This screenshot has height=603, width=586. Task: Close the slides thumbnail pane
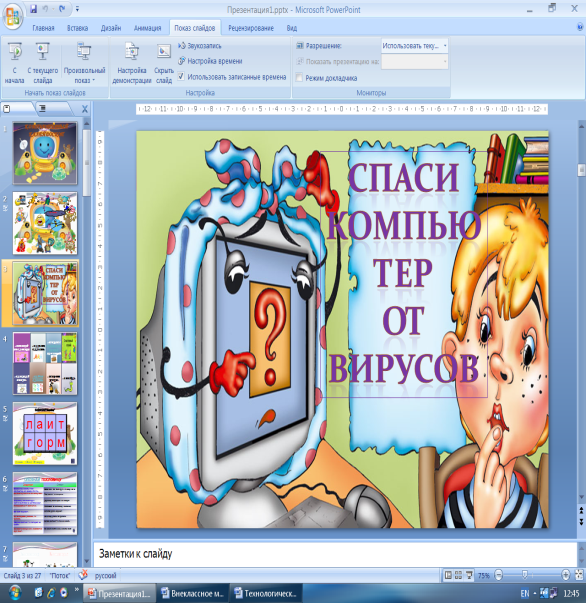click(x=85, y=109)
